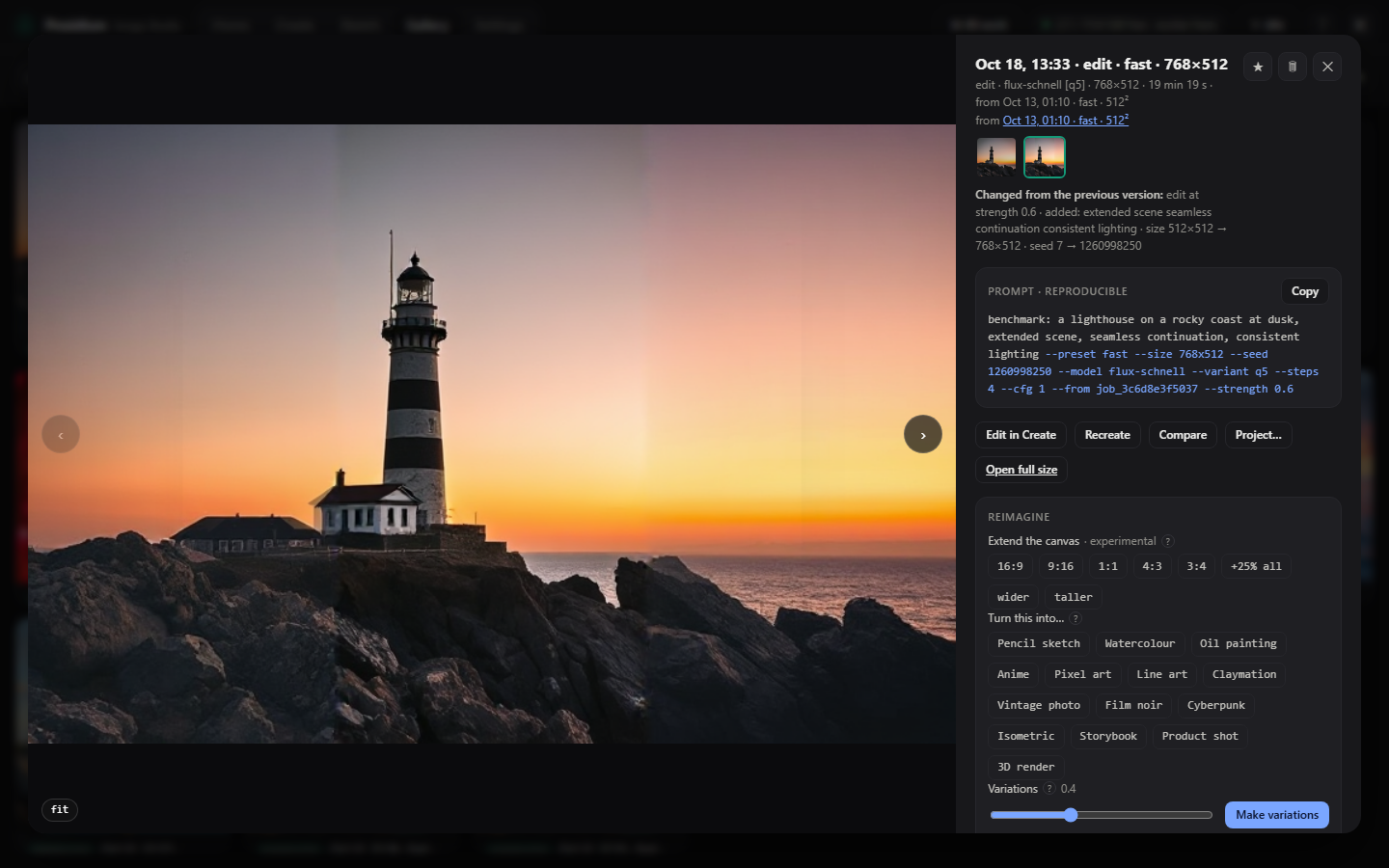Screen dimensions: 1389x868
Task: Copy the prompt text
Action: point(1305,291)
